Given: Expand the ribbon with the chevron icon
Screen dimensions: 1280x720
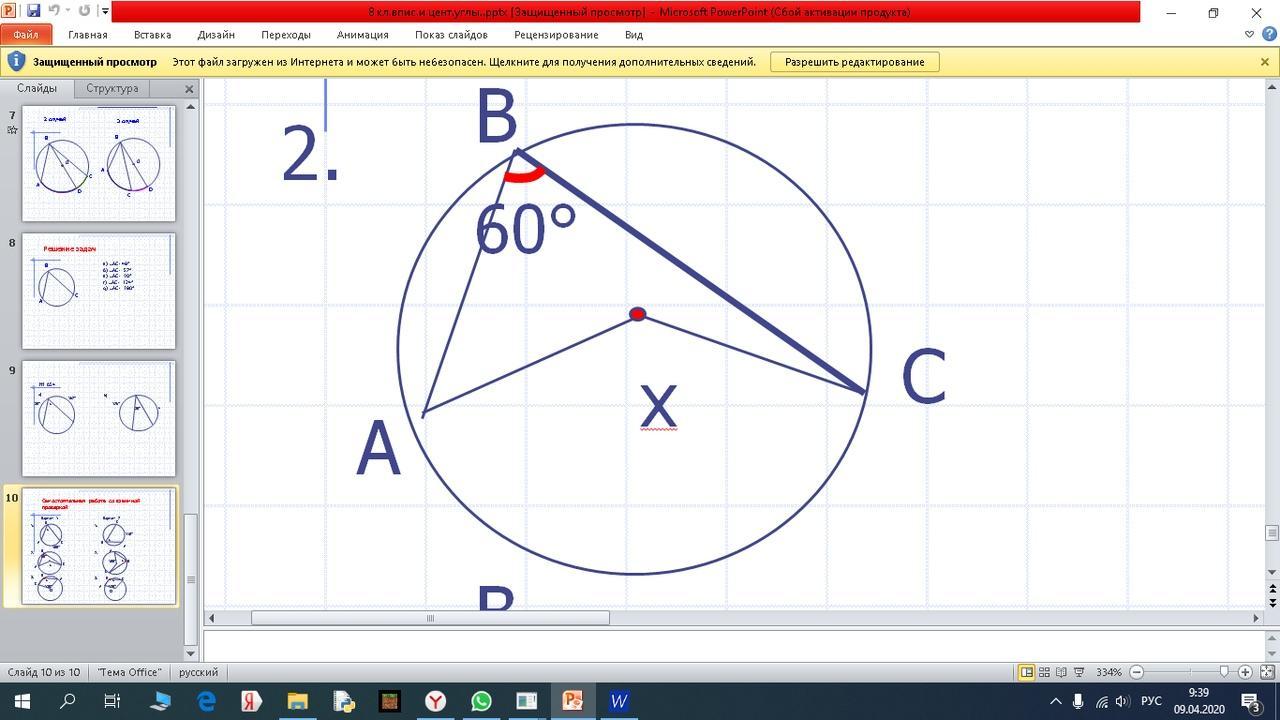Looking at the screenshot, I should (x=1249, y=35).
